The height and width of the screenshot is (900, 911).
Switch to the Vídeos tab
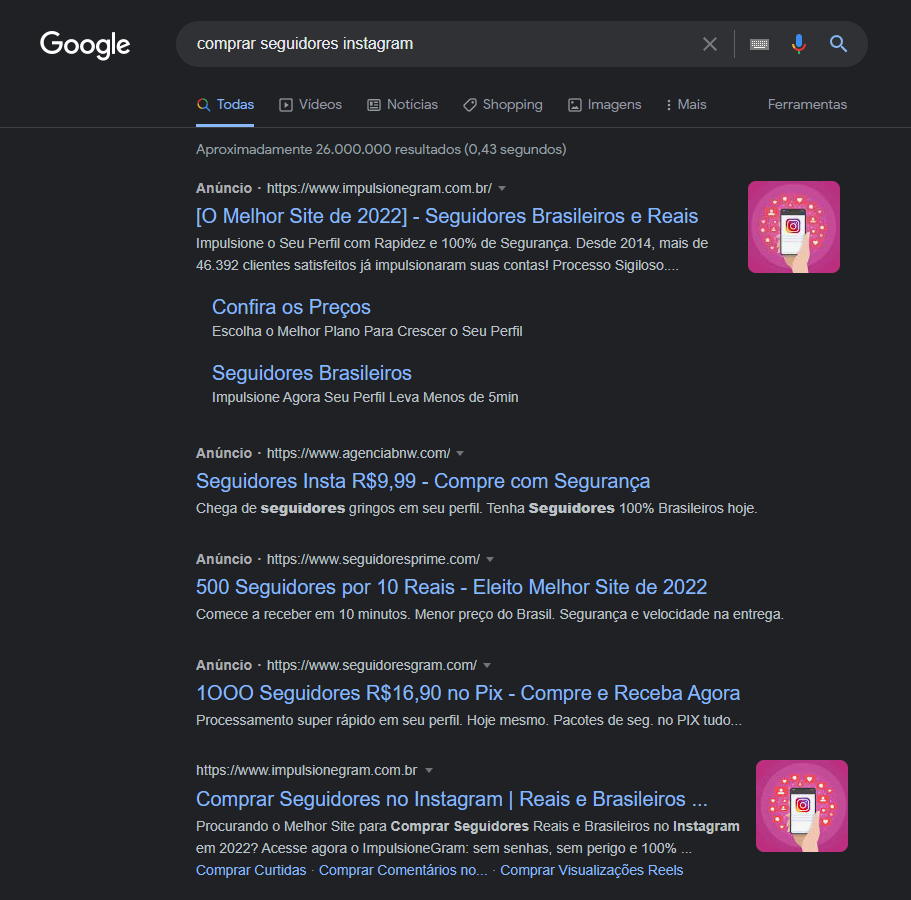[x=310, y=105]
